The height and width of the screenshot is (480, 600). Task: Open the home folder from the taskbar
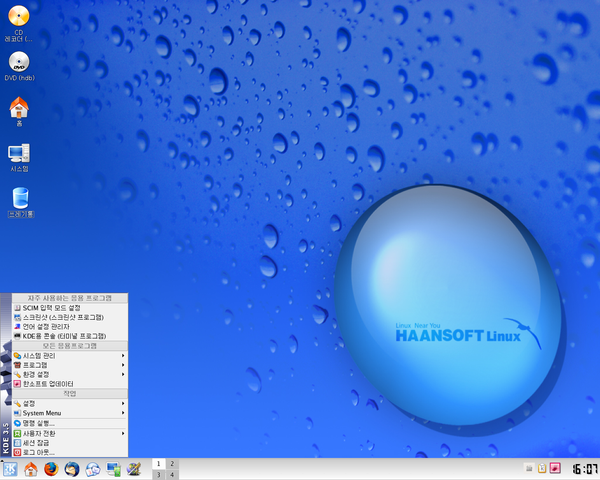31,469
